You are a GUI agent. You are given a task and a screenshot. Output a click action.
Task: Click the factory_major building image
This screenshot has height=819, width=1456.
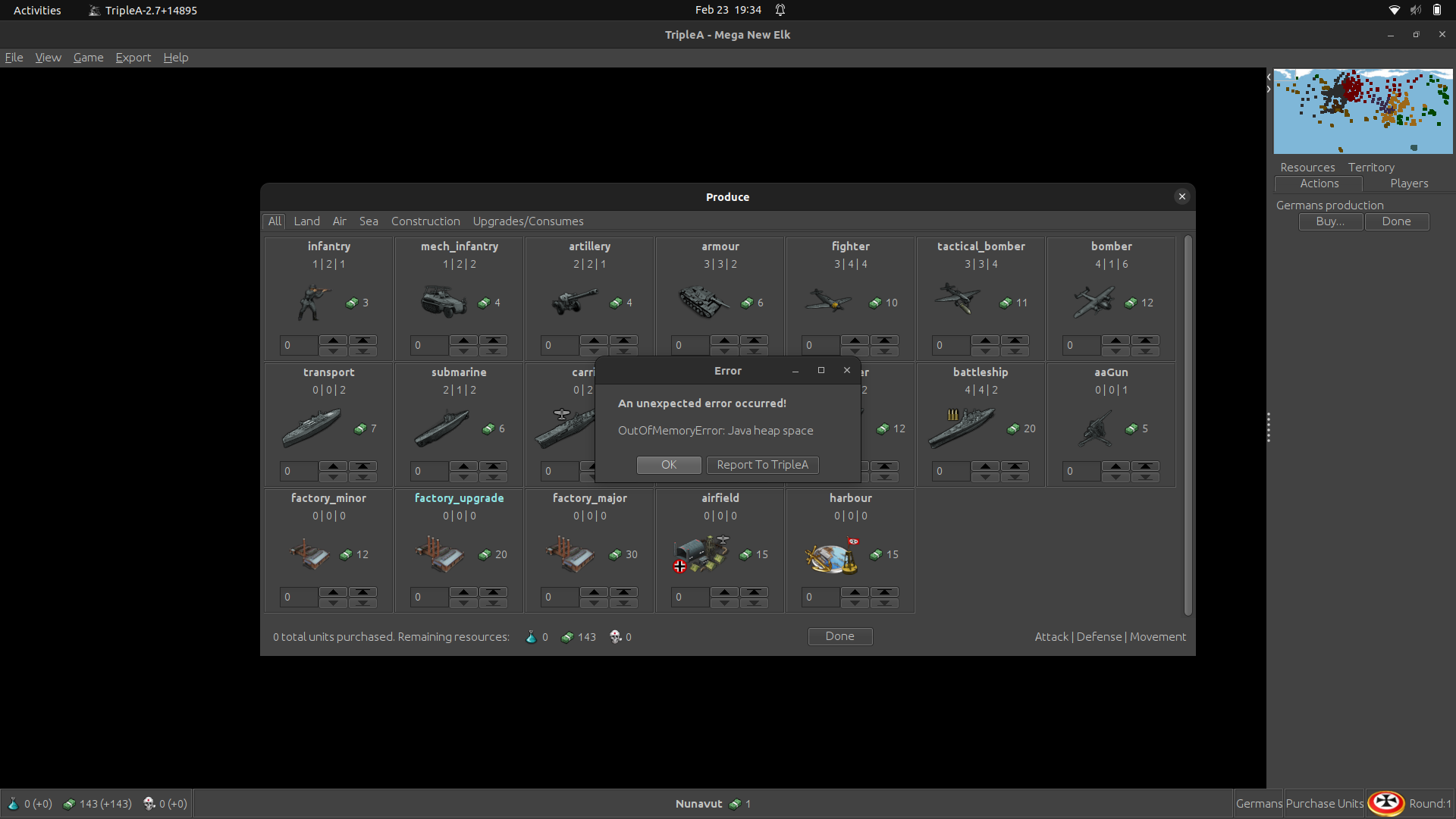coord(571,554)
